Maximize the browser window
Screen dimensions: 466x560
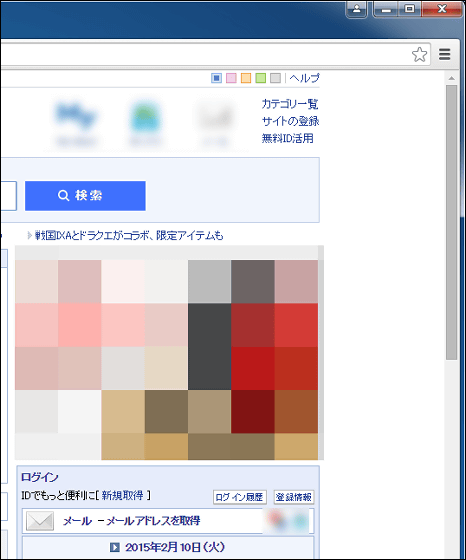click(410, 9)
